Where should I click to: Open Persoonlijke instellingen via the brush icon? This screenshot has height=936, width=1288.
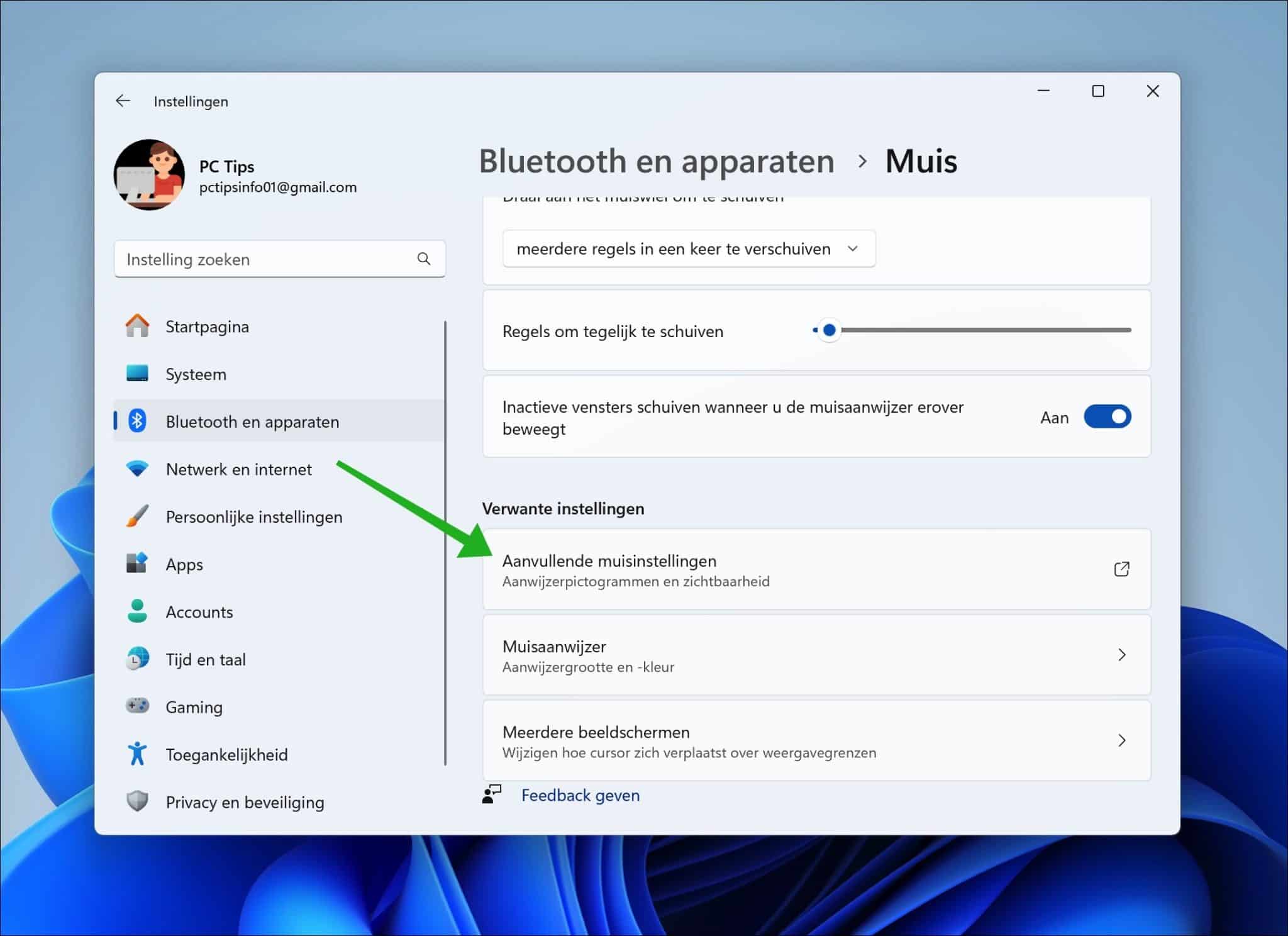[x=136, y=516]
